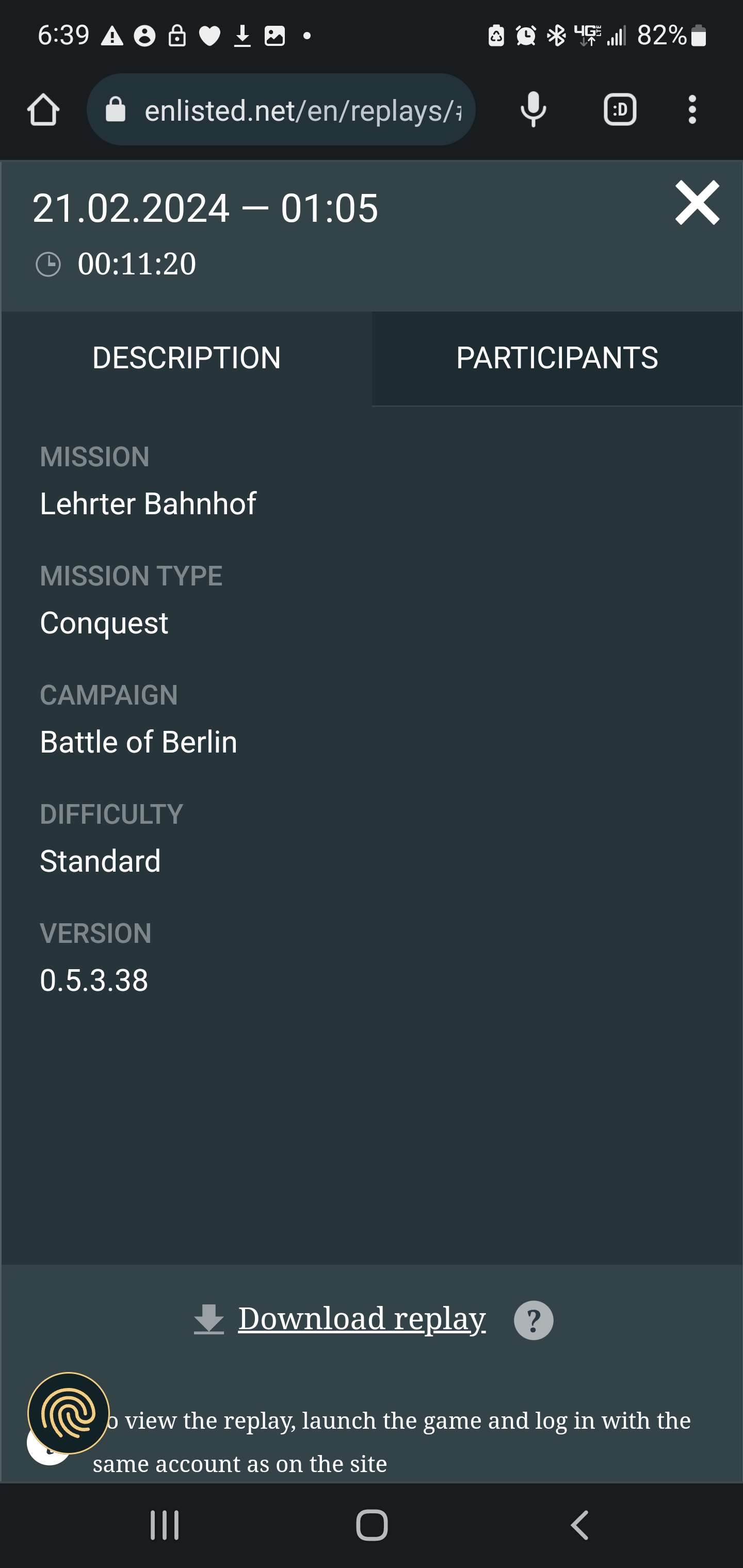
Task: Tap the download arrow icon
Action: pyautogui.click(x=209, y=1320)
